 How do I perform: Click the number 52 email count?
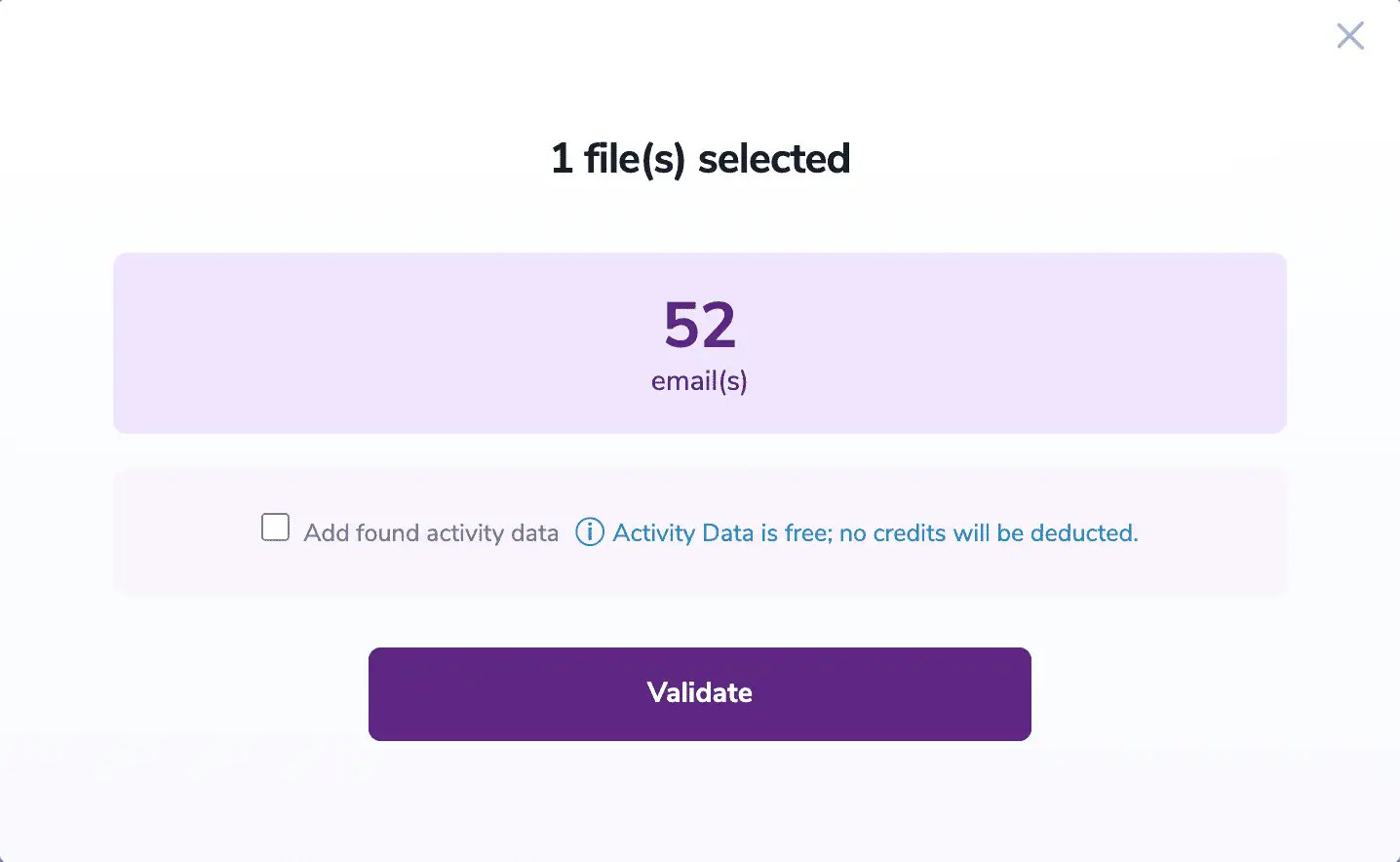coord(699,325)
